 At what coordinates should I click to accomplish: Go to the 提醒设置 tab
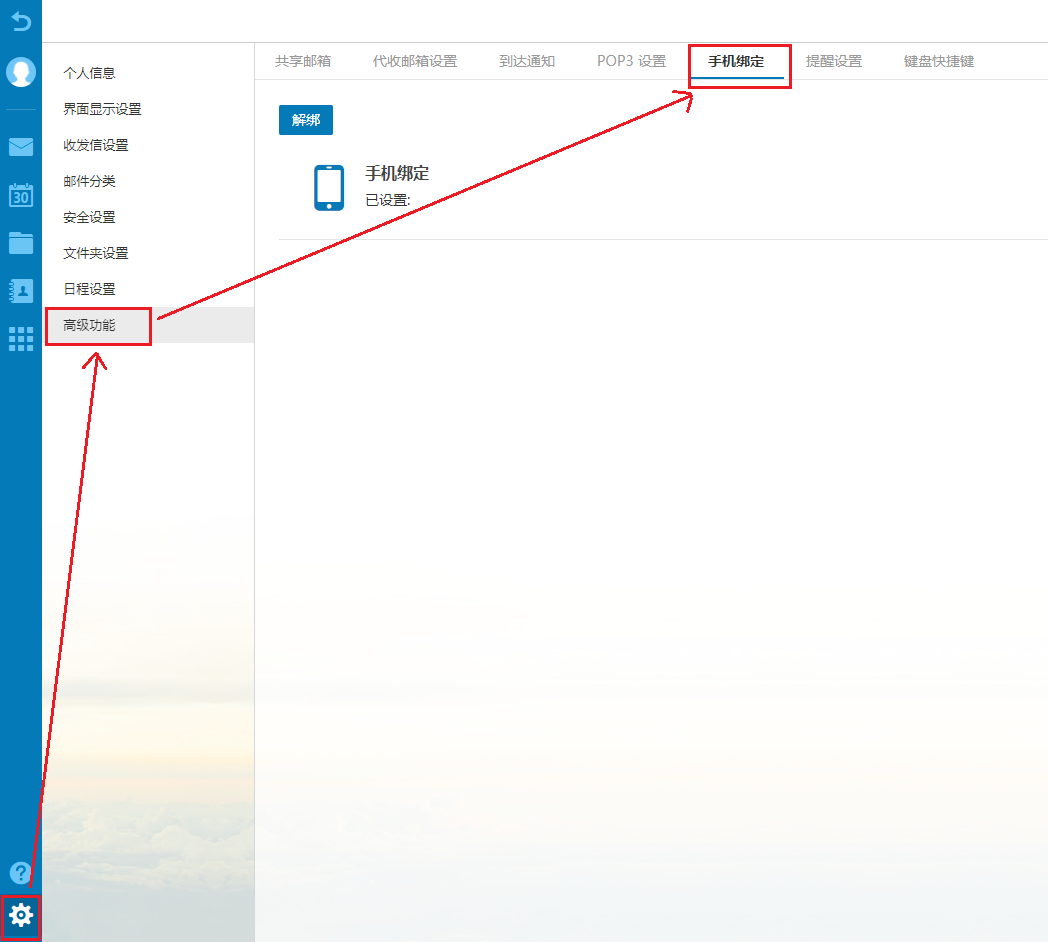click(834, 62)
